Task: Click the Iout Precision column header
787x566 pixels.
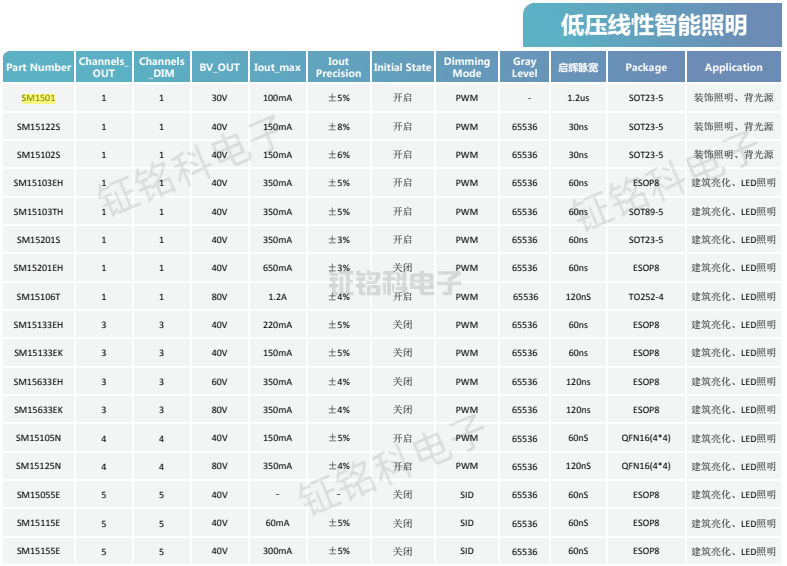Action: 339,67
